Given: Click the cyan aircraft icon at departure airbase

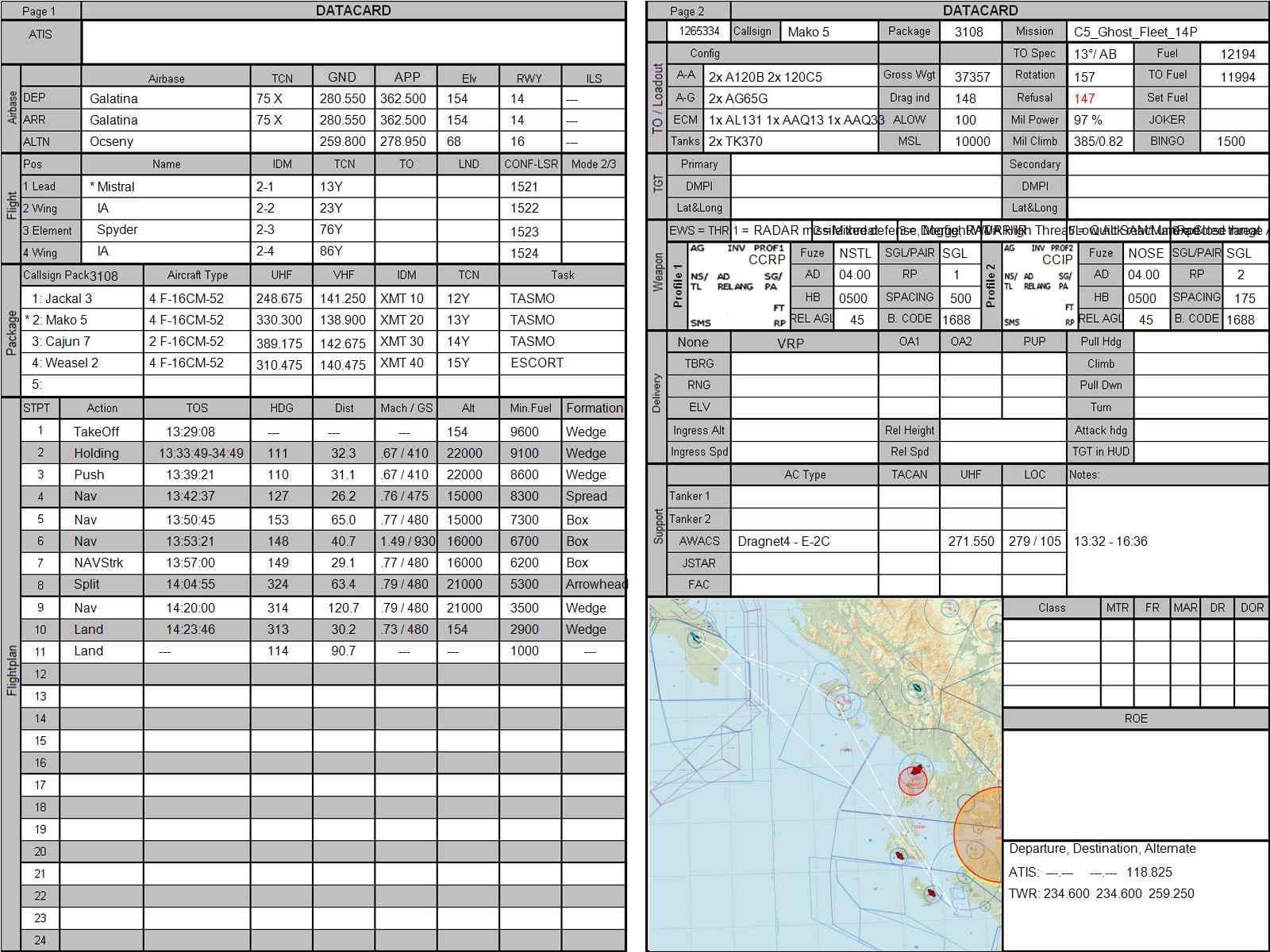Looking at the screenshot, I should pyautogui.click(x=695, y=638).
